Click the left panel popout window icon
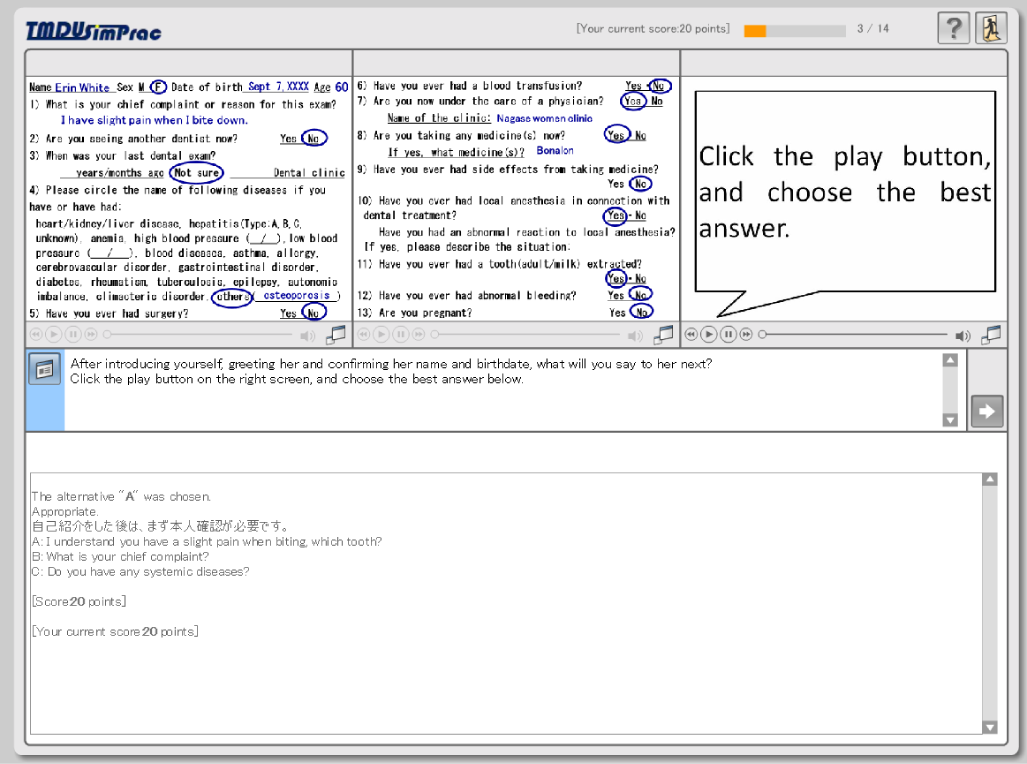 point(336,335)
